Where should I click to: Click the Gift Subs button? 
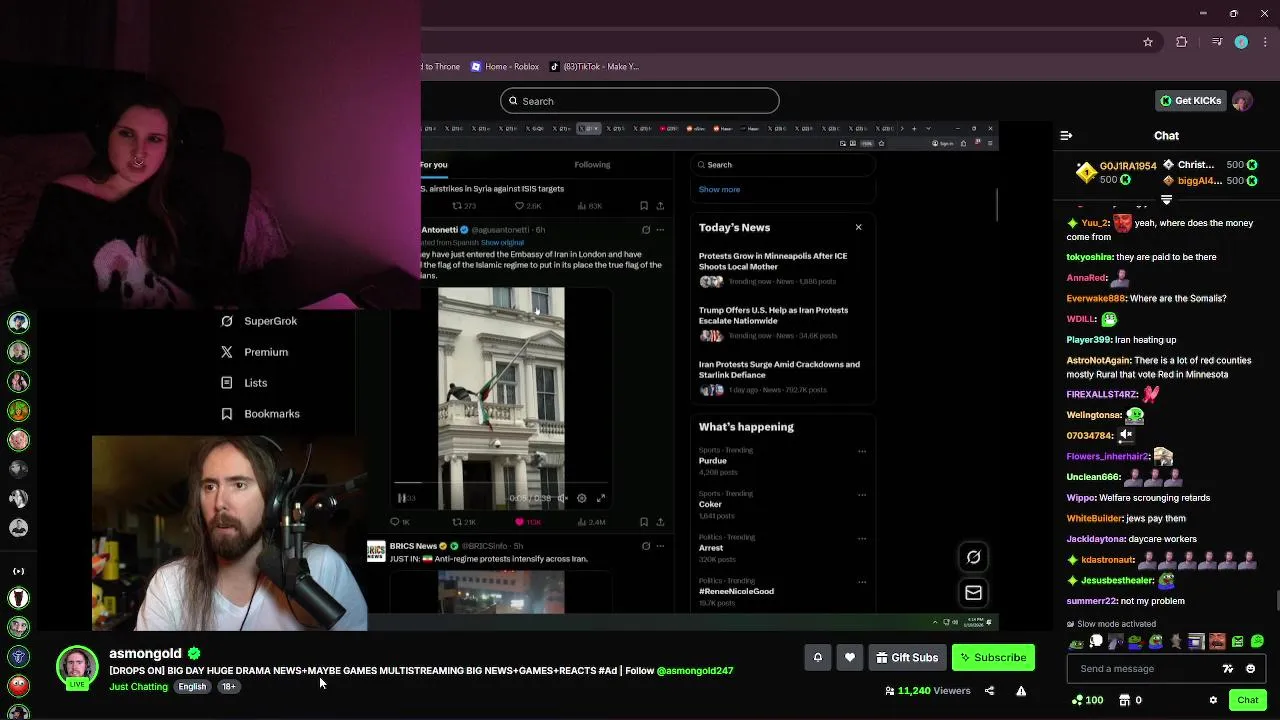pos(907,657)
